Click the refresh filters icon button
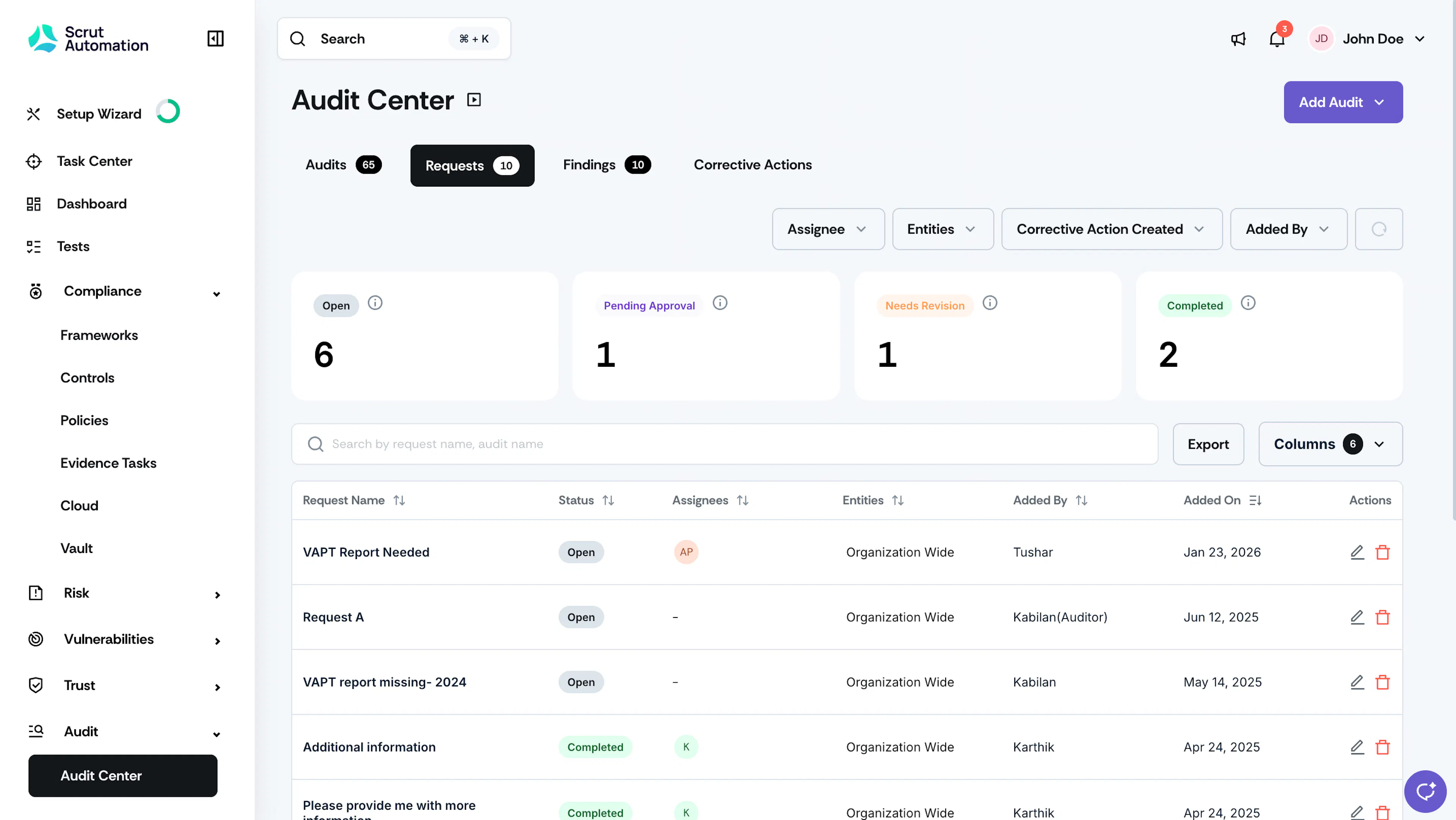The height and width of the screenshot is (820, 1456). coord(1379,229)
